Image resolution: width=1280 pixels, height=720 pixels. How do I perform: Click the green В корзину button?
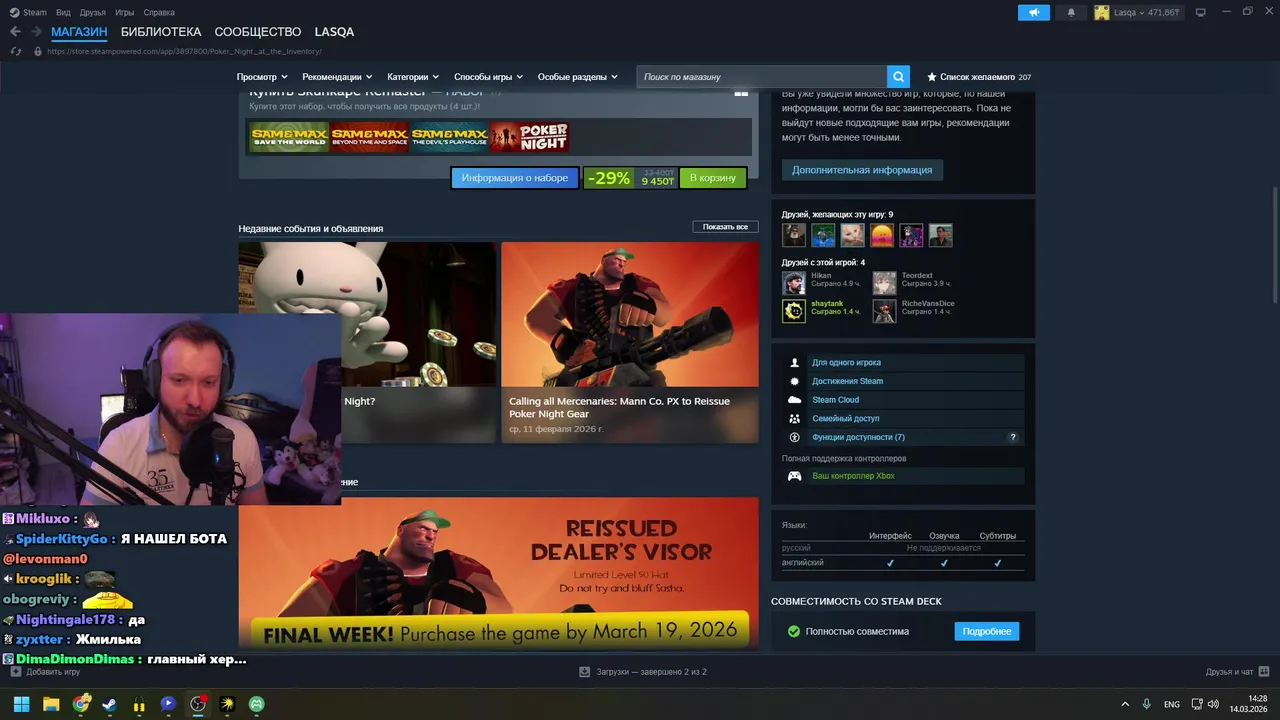[713, 178]
